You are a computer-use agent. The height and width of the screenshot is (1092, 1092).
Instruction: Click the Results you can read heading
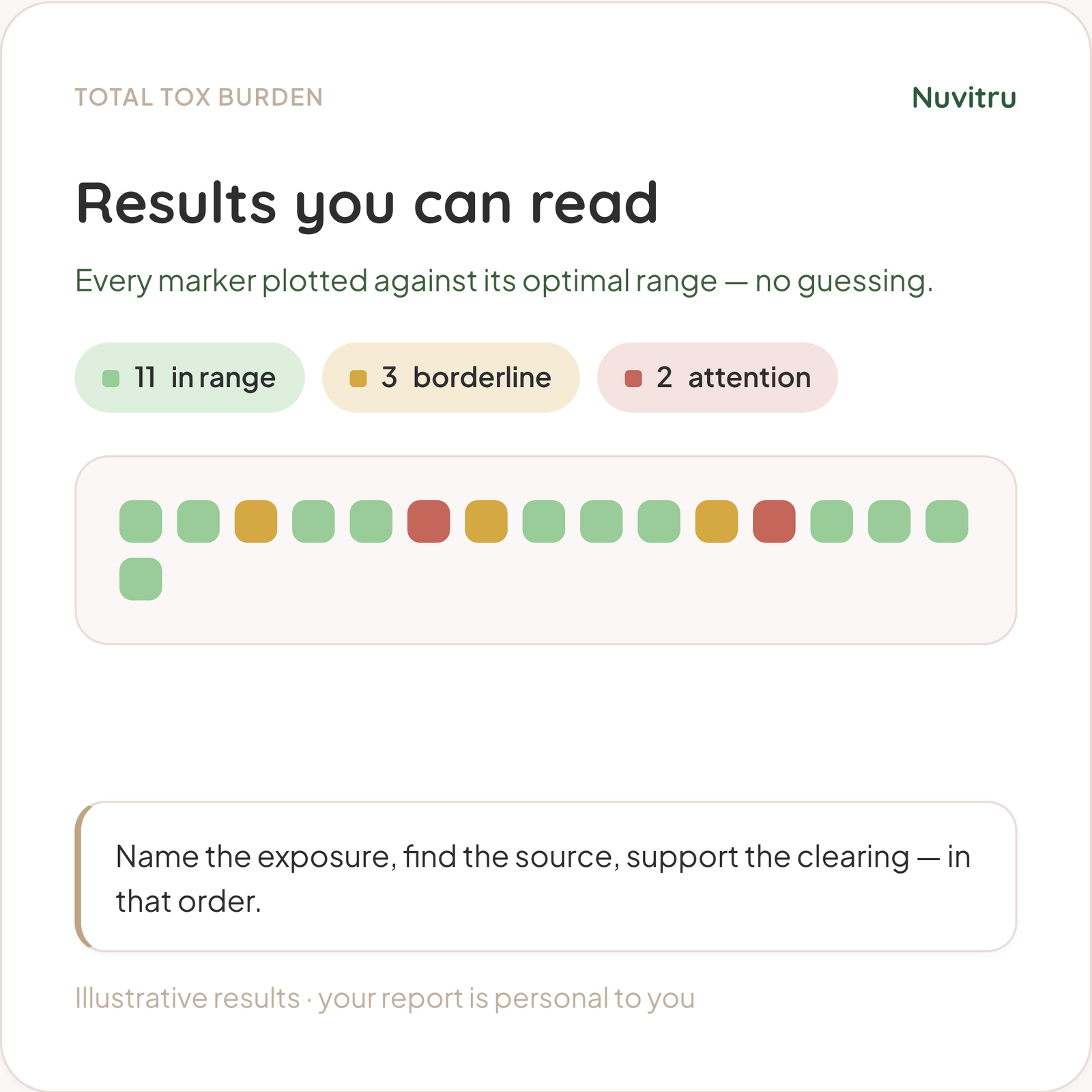(x=367, y=204)
